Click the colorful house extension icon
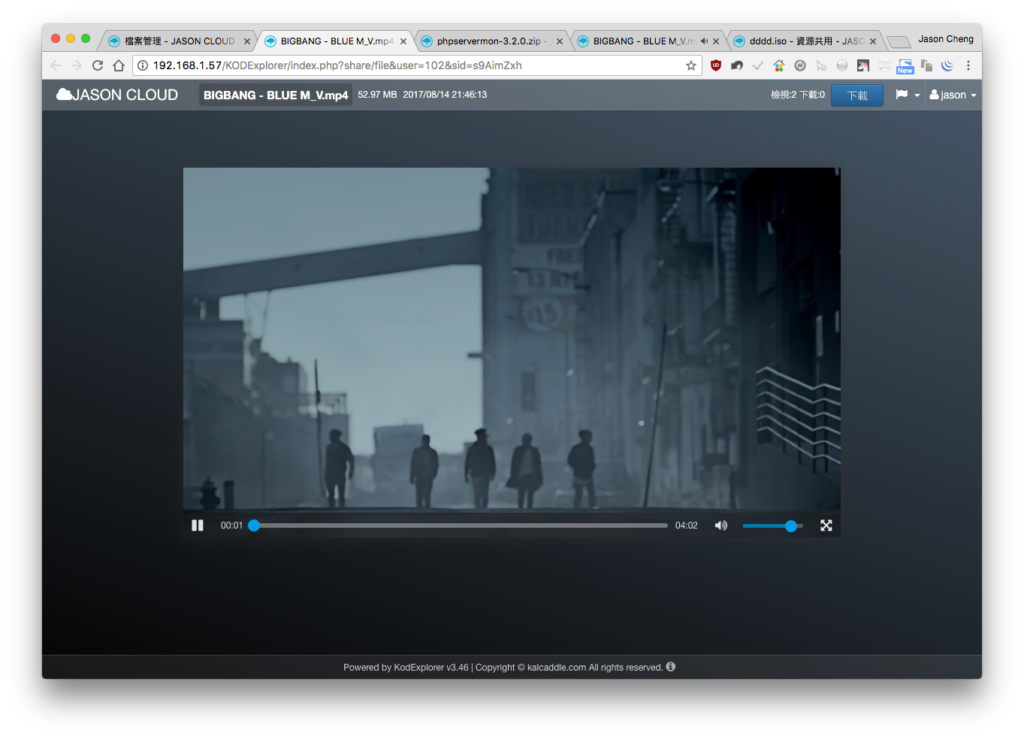The width and height of the screenshot is (1024, 739). (778, 65)
